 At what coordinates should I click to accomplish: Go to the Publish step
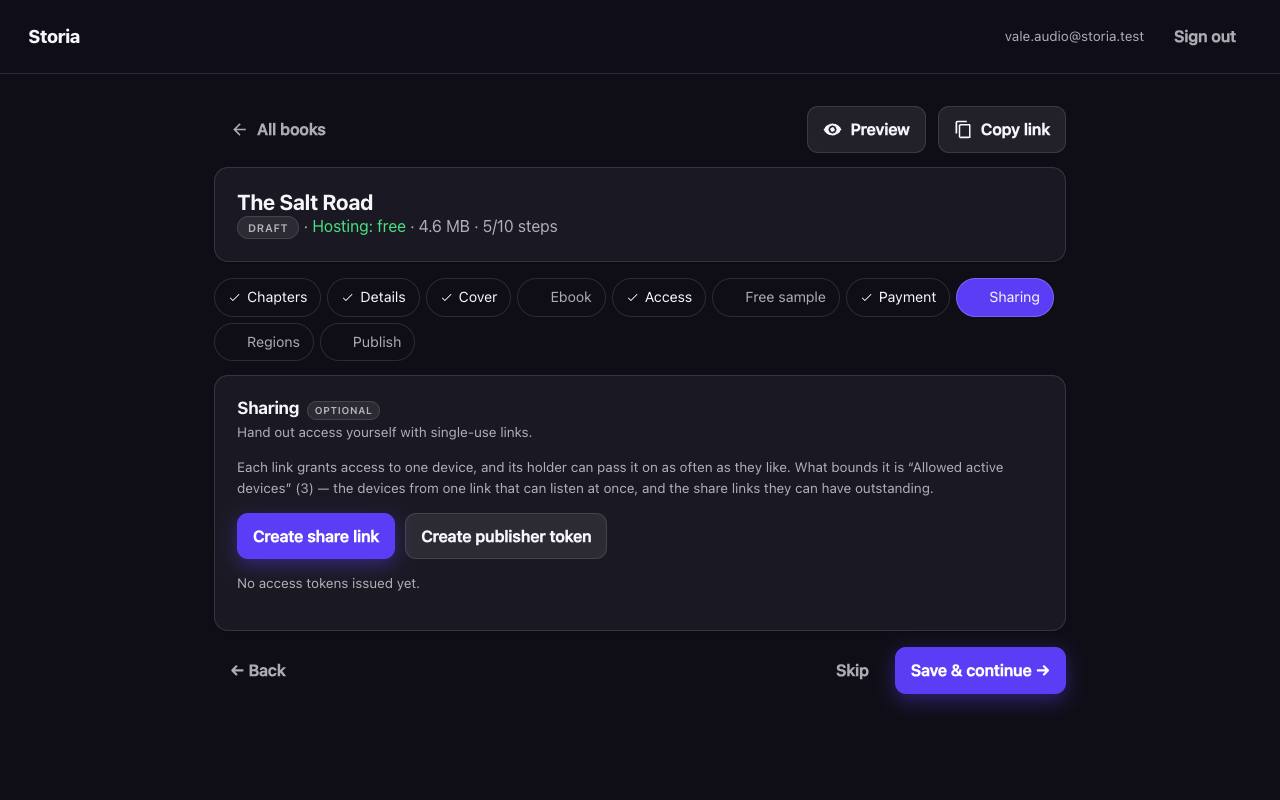pyautogui.click(x=367, y=342)
